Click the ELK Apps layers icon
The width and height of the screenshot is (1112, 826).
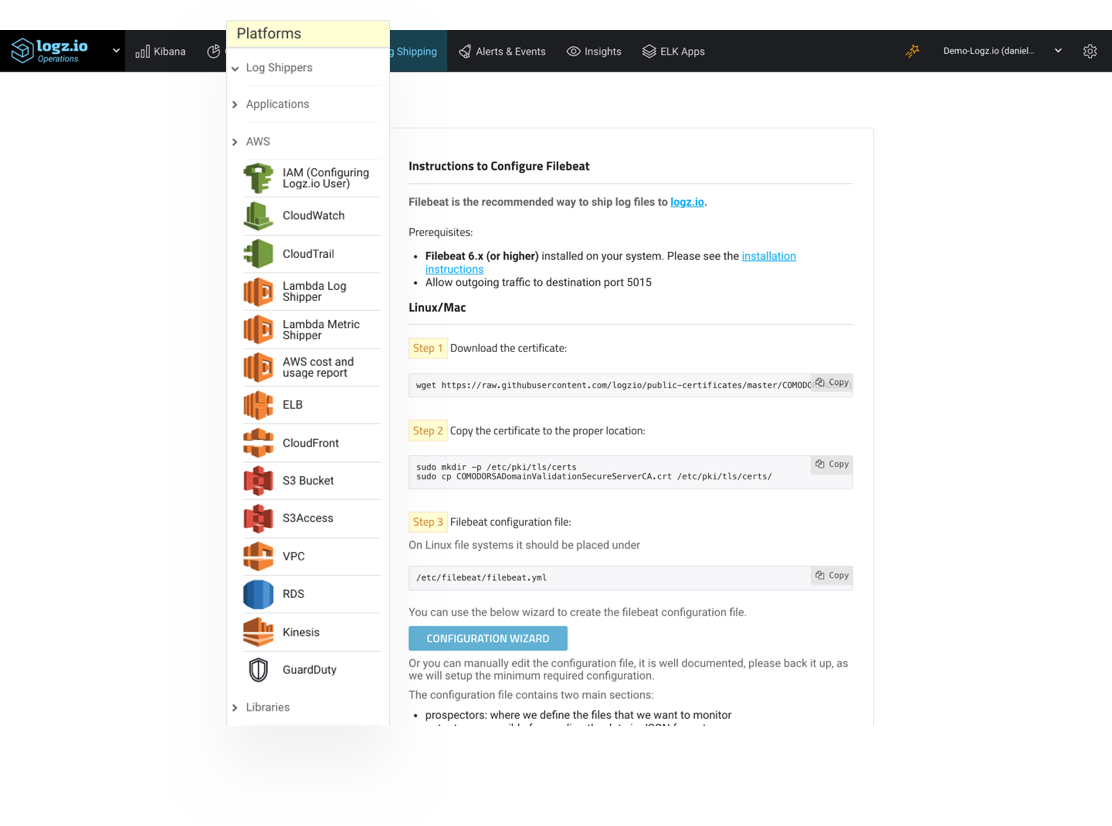[649, 51]
